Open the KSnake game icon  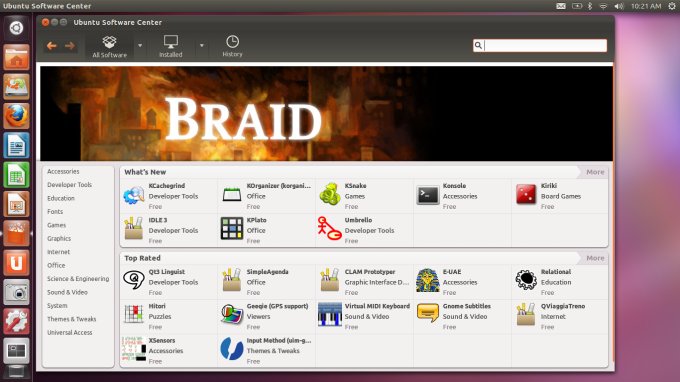coord(330,194)
